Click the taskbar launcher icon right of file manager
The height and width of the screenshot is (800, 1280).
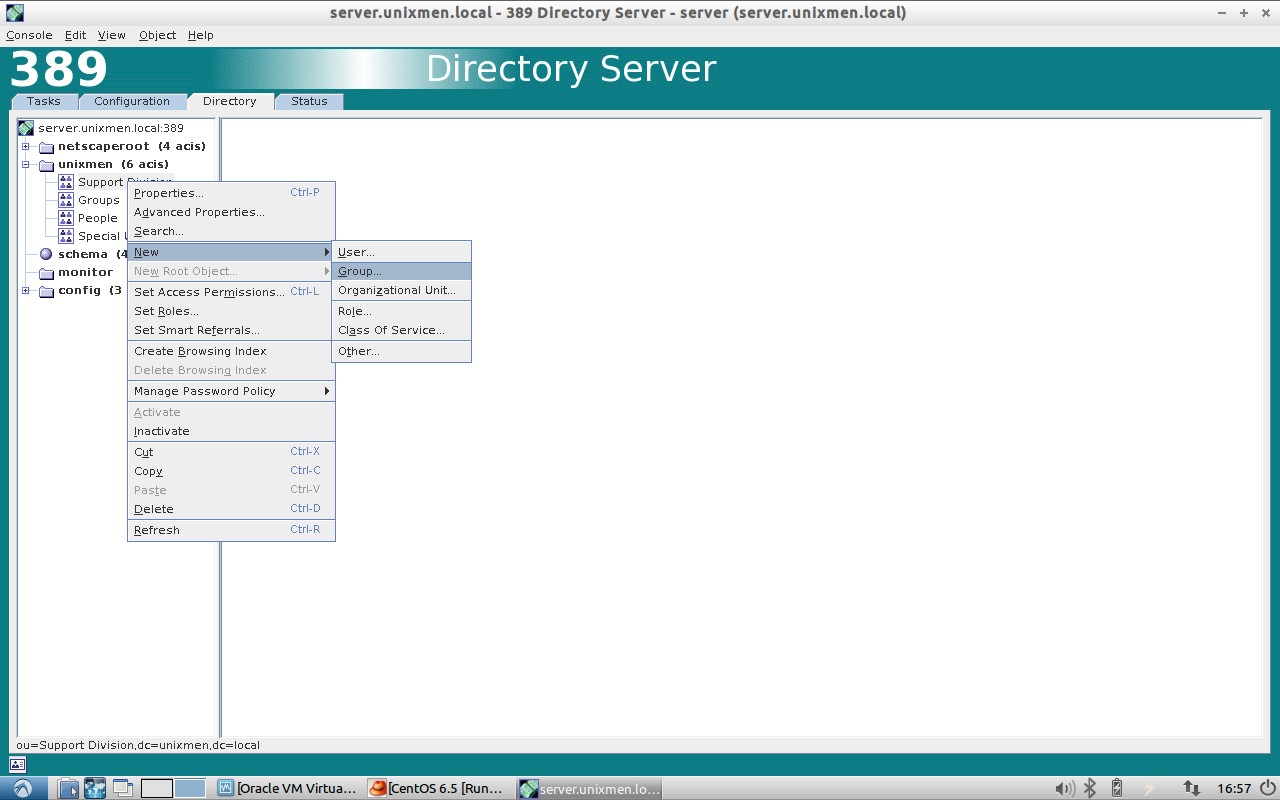point(95,788)
